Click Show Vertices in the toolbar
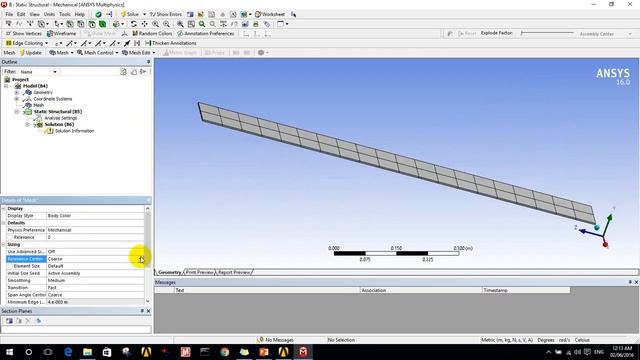The image size is (640, 360). point(24,33)
